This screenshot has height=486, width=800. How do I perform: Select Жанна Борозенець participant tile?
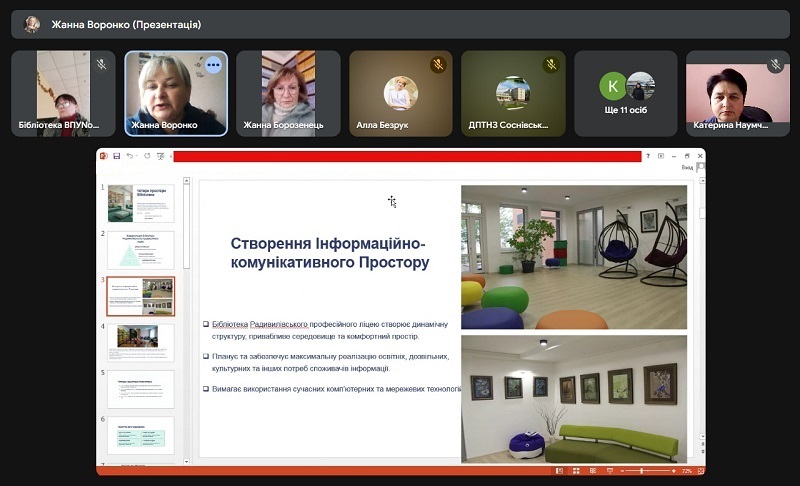point(288,93)
